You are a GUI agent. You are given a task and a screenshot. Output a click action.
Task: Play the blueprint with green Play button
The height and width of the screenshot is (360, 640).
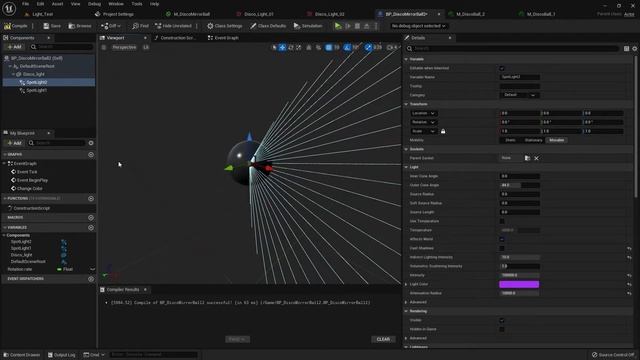pyautogui.click(x=338, y=26)
